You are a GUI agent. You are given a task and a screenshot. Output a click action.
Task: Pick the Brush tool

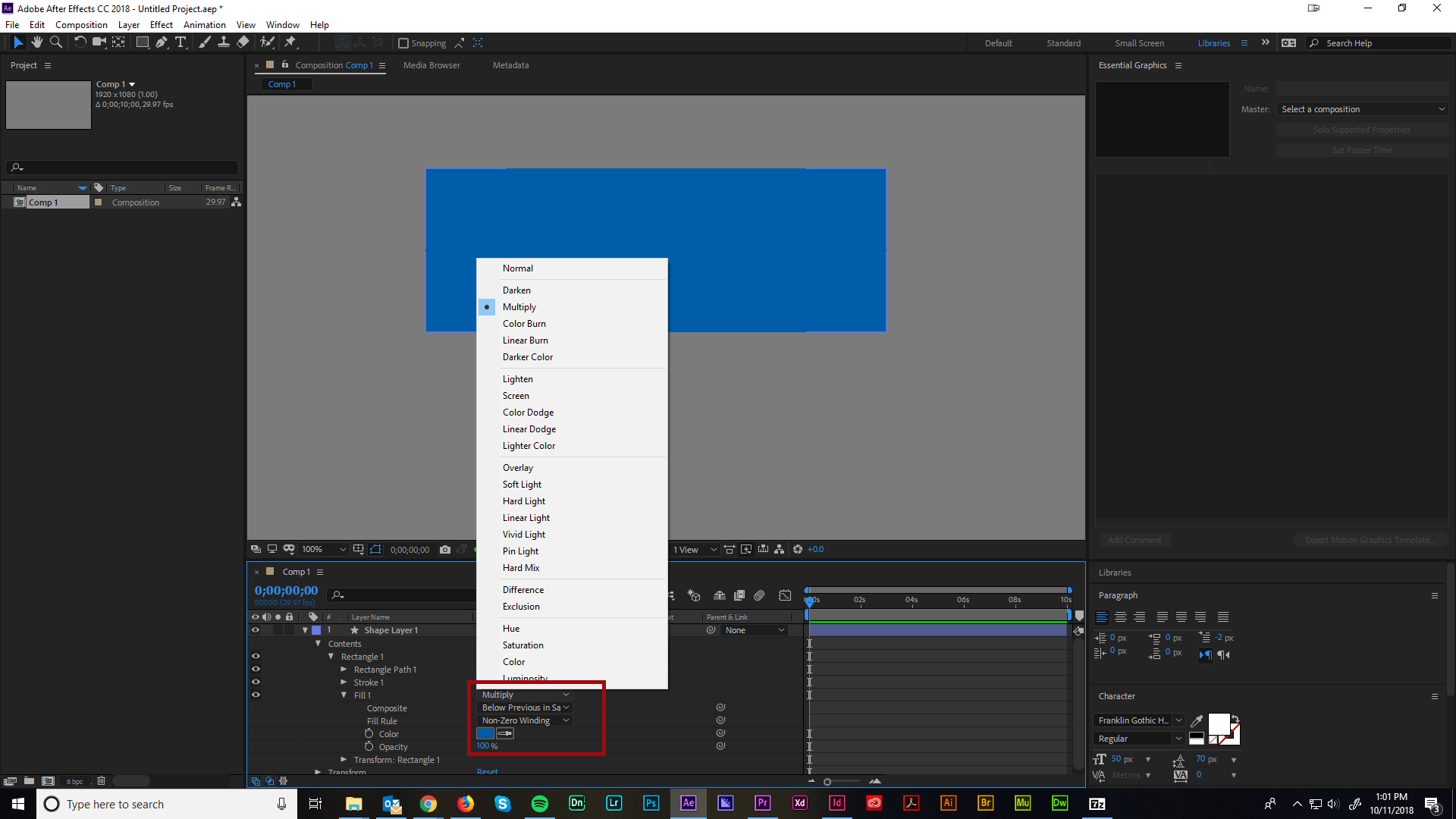pos(205,42)
